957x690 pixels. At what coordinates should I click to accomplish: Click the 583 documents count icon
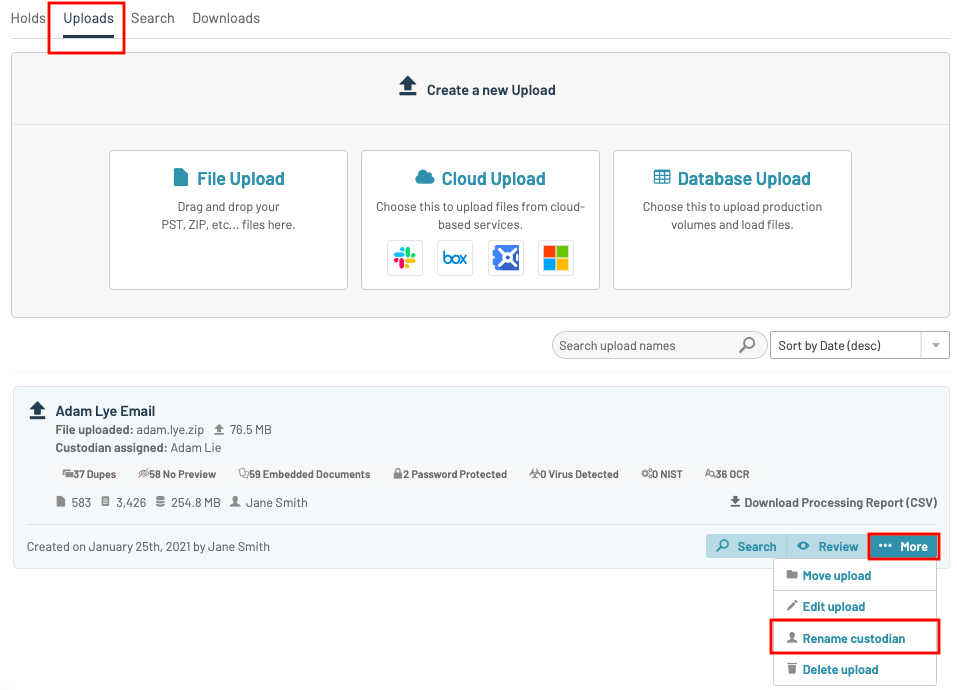click(x=60, y=501)
